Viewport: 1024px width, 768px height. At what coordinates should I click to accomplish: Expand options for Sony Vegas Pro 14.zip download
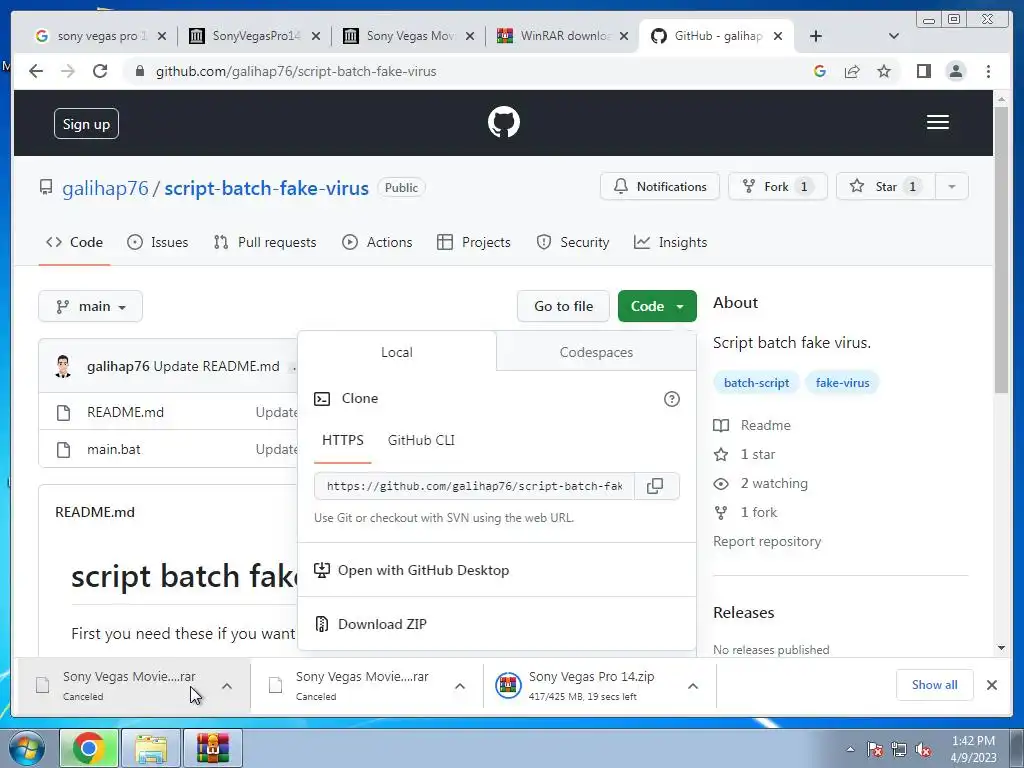[693, 686]
